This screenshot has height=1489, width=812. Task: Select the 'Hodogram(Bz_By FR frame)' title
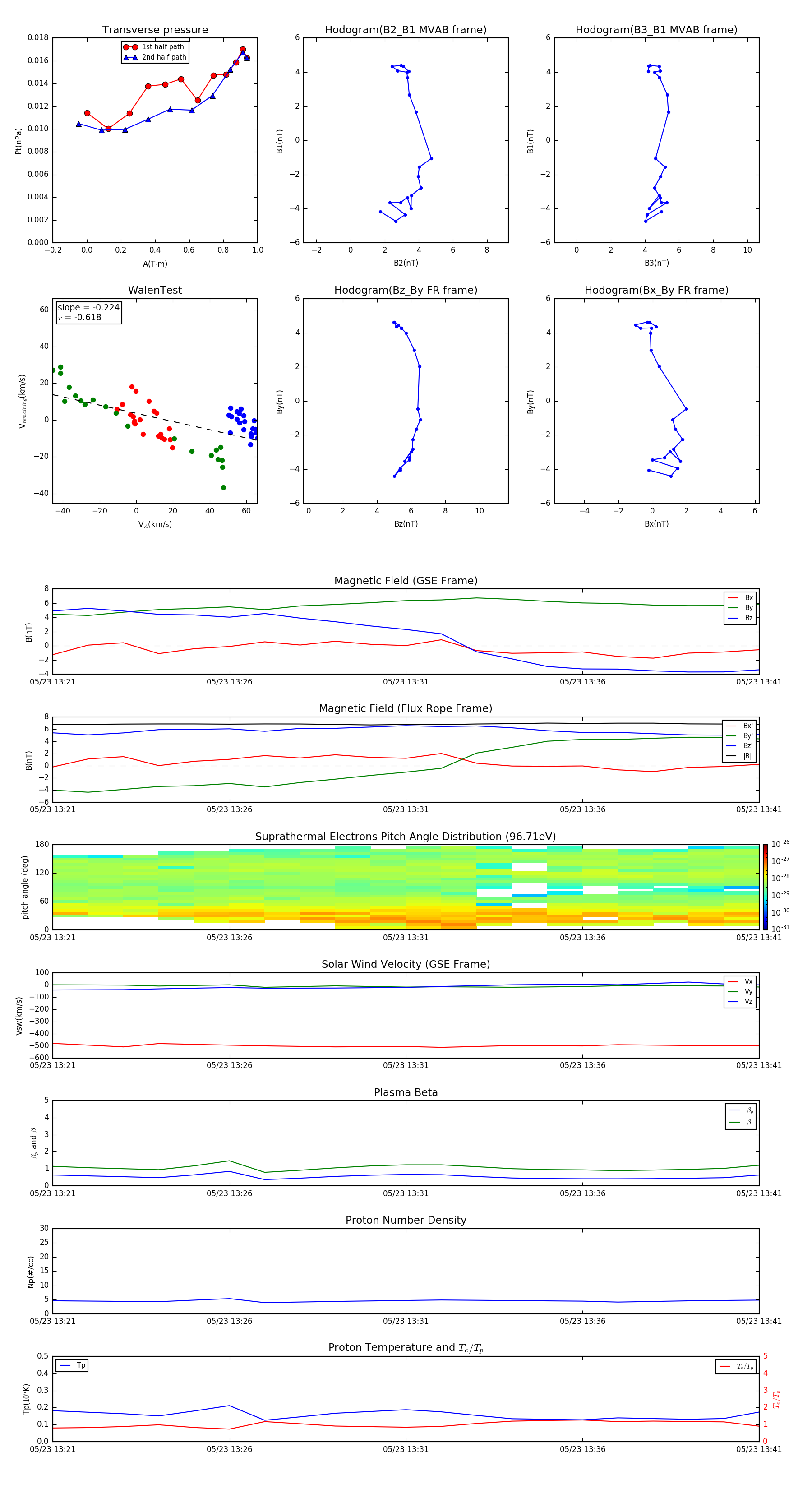[x=406, y=290]
